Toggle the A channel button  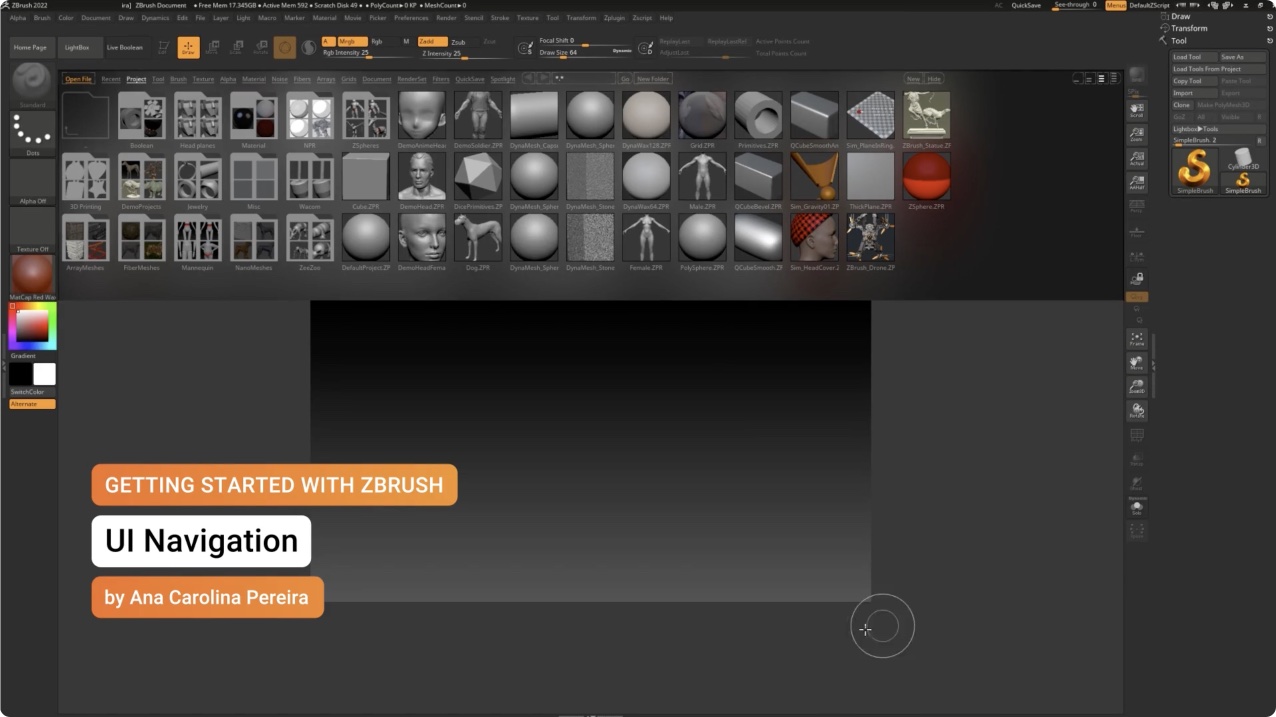tap(328, 41)
